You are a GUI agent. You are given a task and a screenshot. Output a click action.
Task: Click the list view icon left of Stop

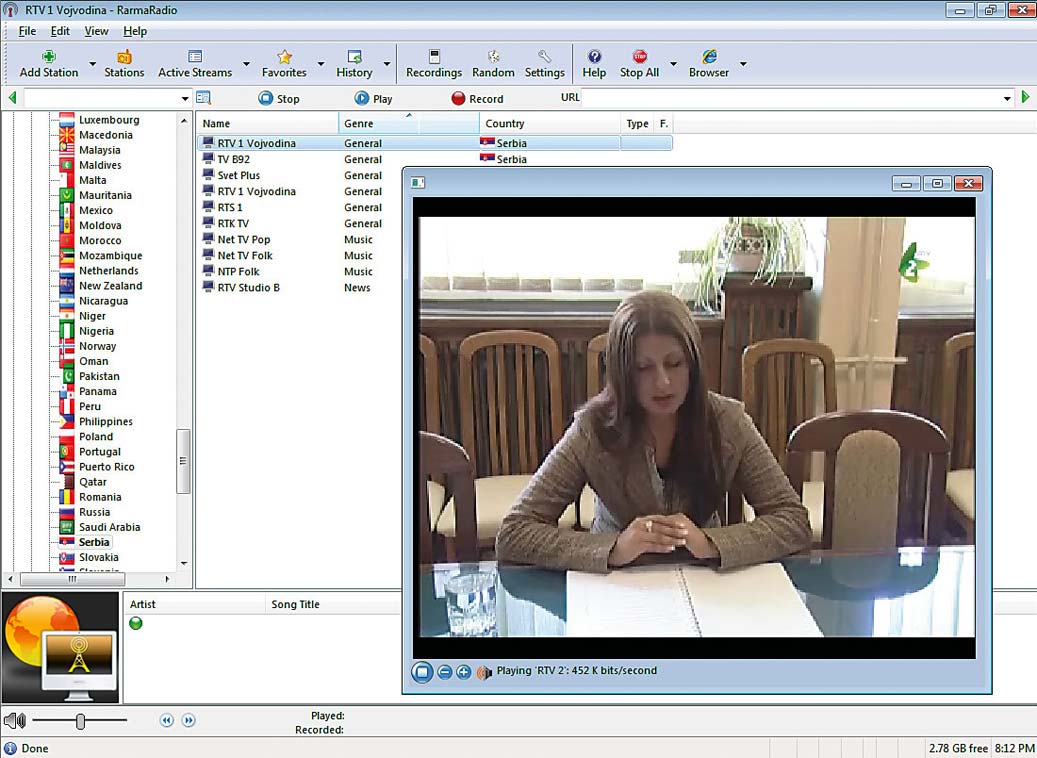tap(204, 98)
